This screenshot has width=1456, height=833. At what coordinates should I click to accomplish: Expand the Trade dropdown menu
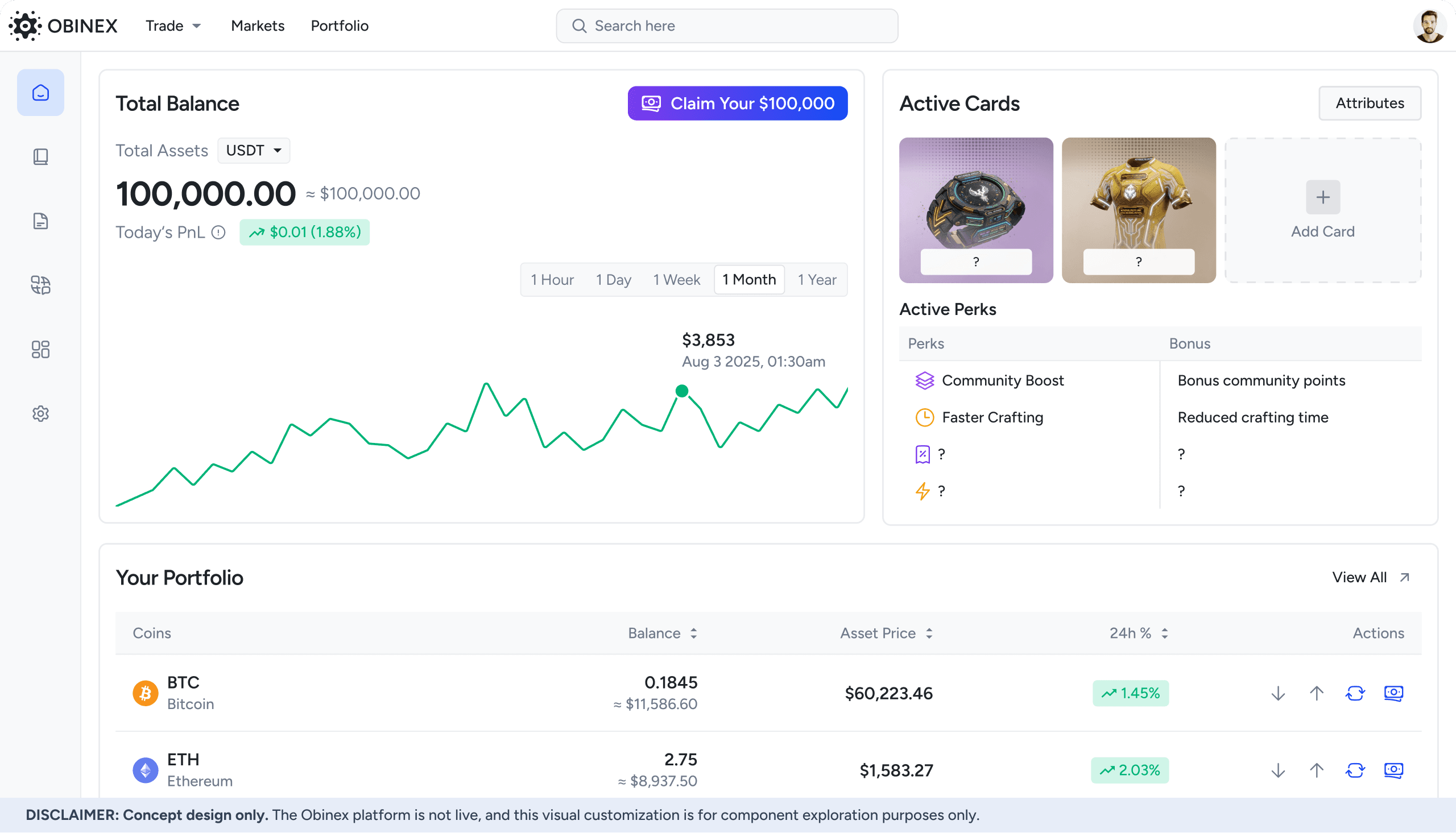[173, 26]
